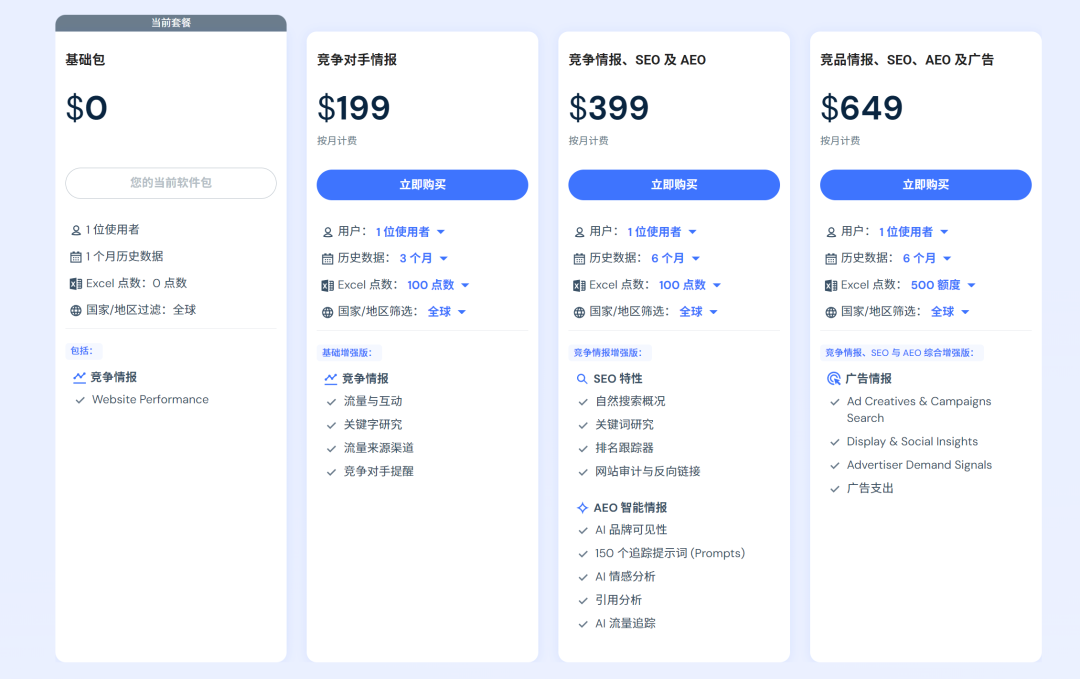Viewport: 1080px width, 679px height.
Task: Open 用户 dropdown in $649 plan
Action: point(913,232)
